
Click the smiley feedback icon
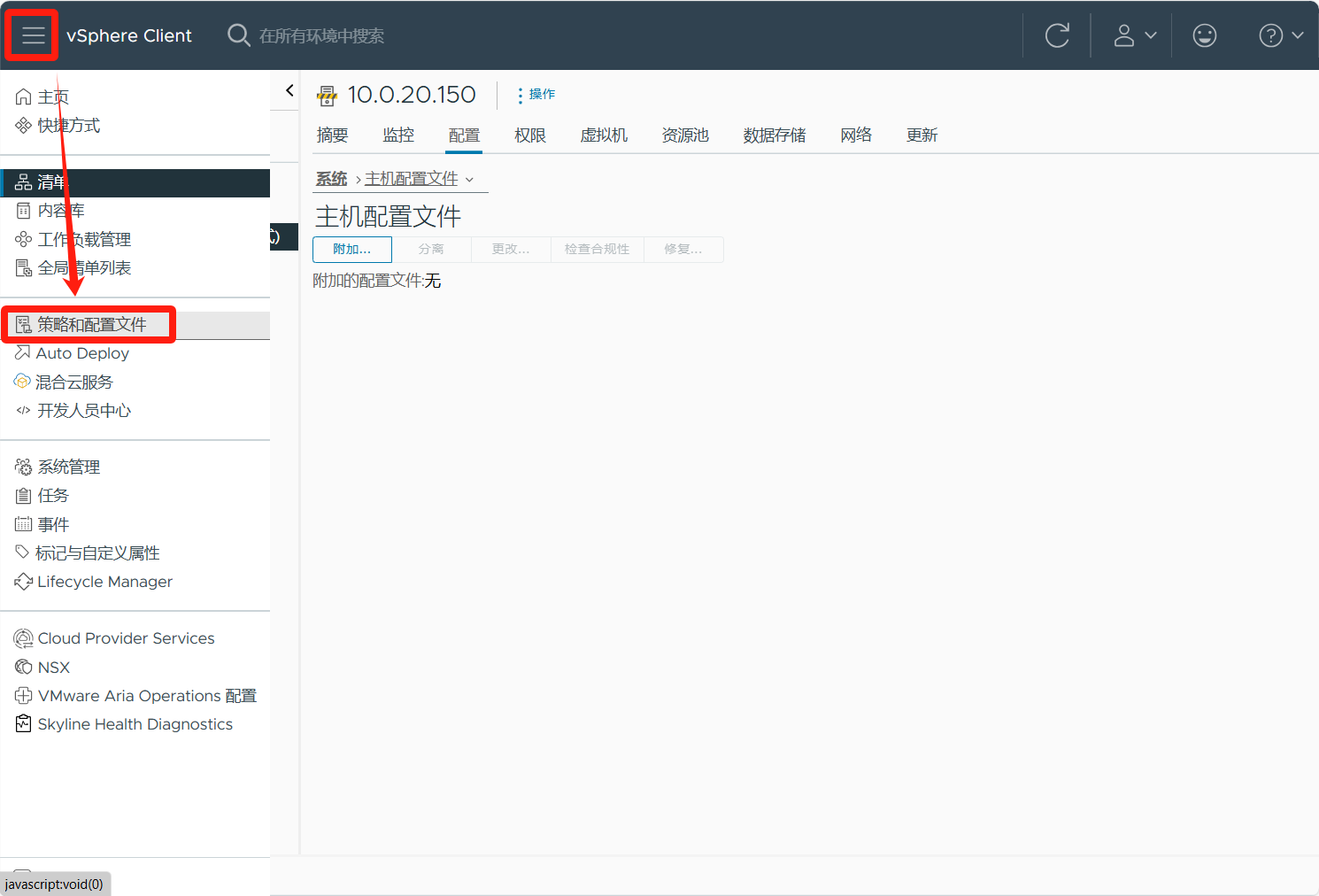point(1204,35)
